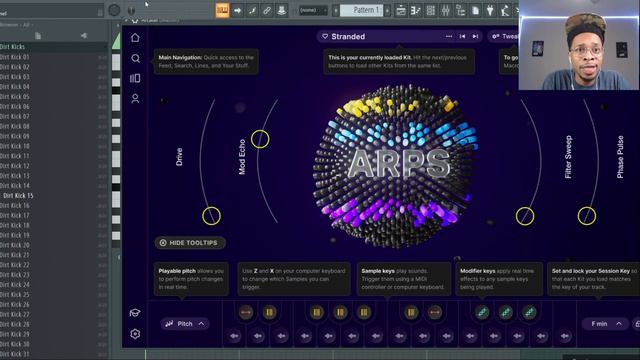Open the mixer faders icon
This screenshot has width=640, height=360.
446,10
